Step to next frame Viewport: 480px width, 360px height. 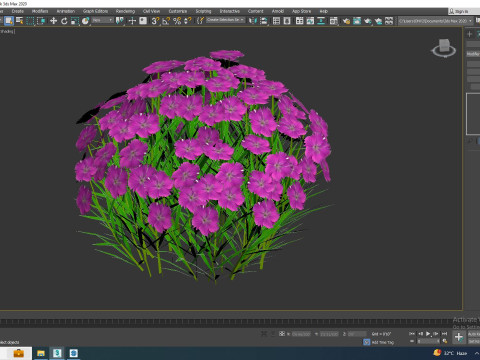[436, 333]
